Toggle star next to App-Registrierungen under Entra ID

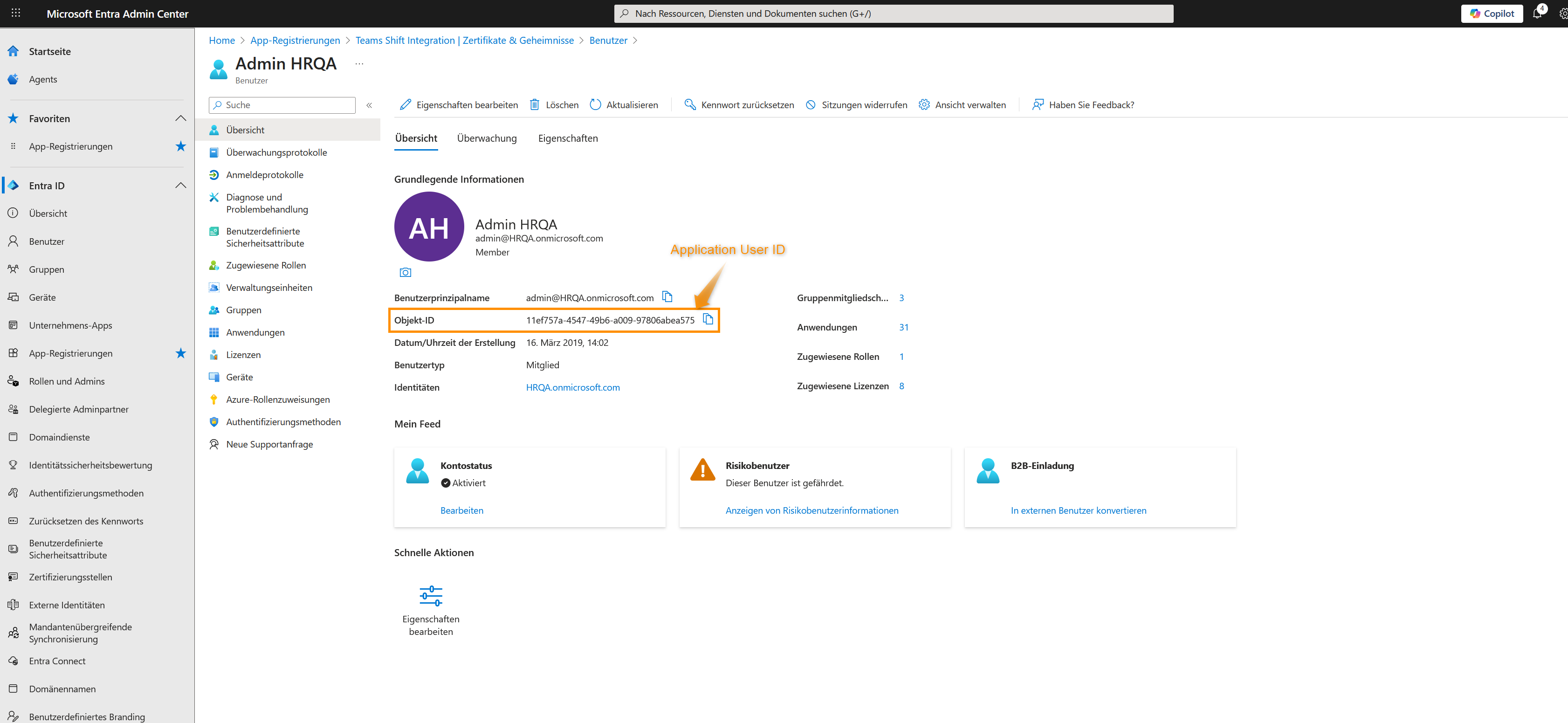point(181,353)
